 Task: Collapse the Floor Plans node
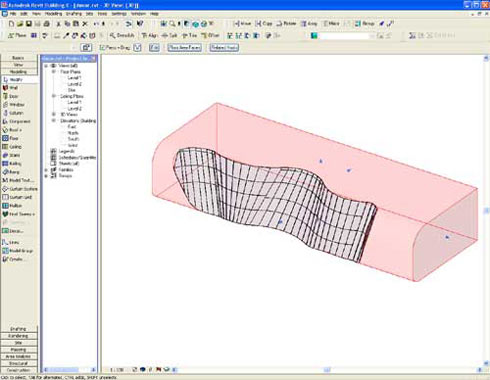[x=53, y=72]
